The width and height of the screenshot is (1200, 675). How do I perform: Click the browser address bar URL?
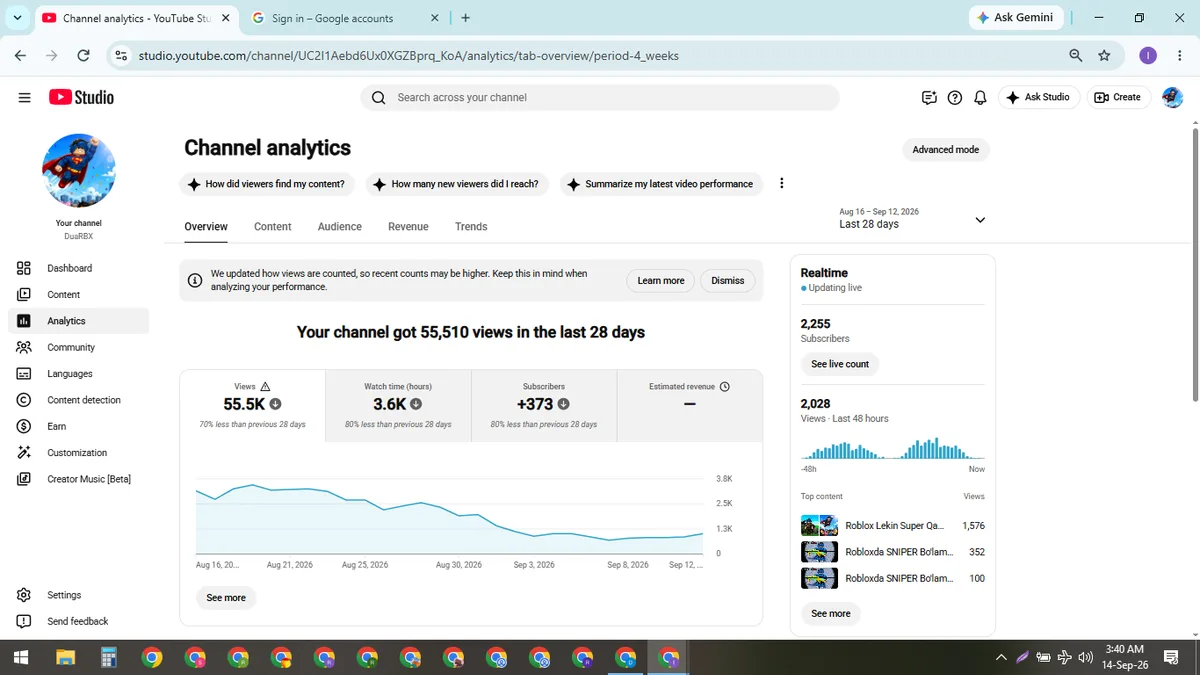(x=409, y=56)
